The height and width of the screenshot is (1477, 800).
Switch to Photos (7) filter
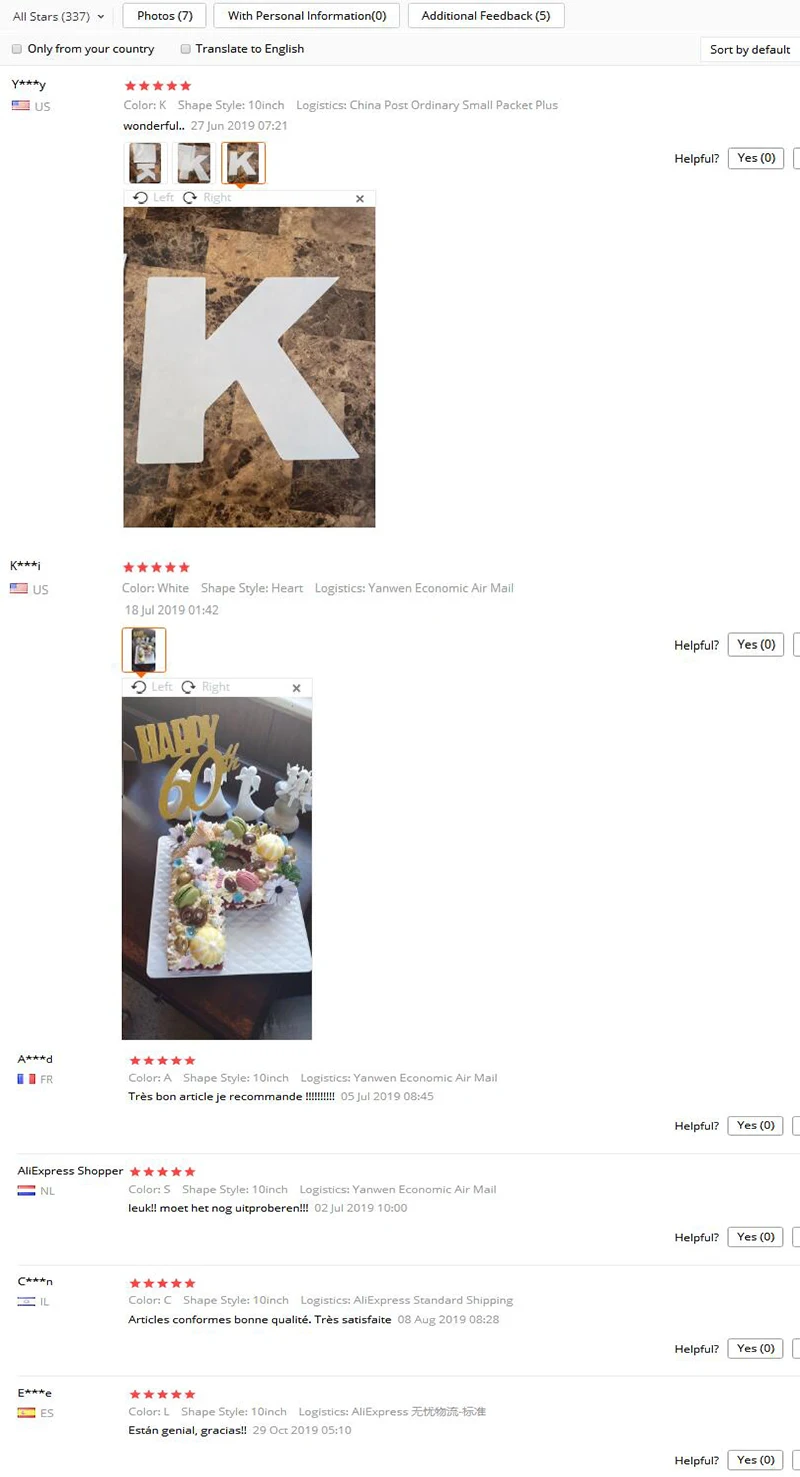pos(165,16)
